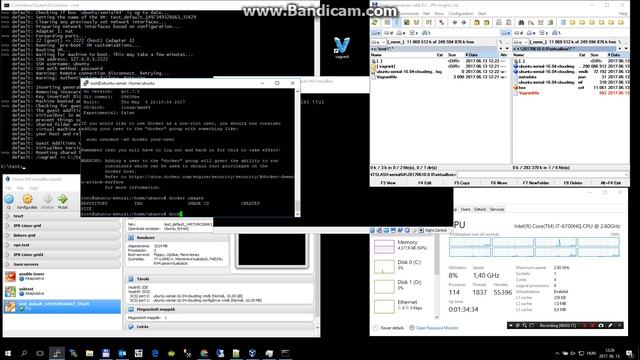This screenshot has width=640, height=360.
Task: Click the terminal window scrollbar down arrow
Action: click(x=297, y=214)
